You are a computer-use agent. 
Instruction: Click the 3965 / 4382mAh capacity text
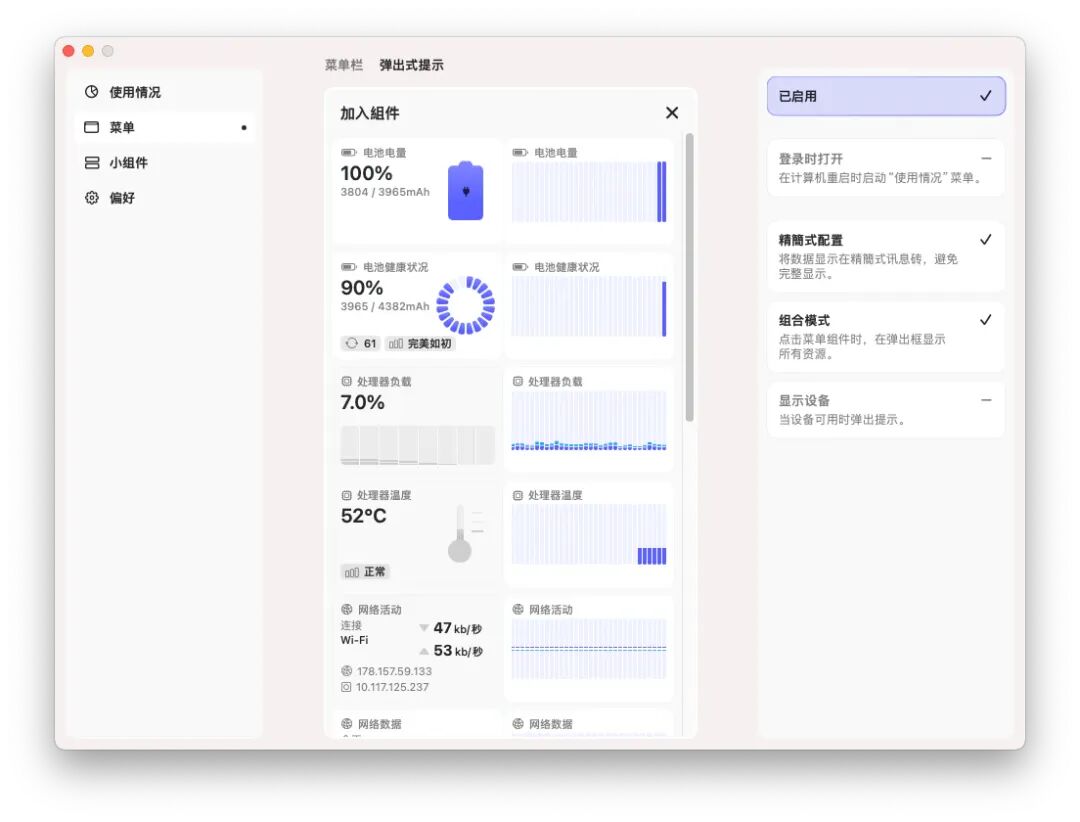pyautogui.click(x=385, y=306)
